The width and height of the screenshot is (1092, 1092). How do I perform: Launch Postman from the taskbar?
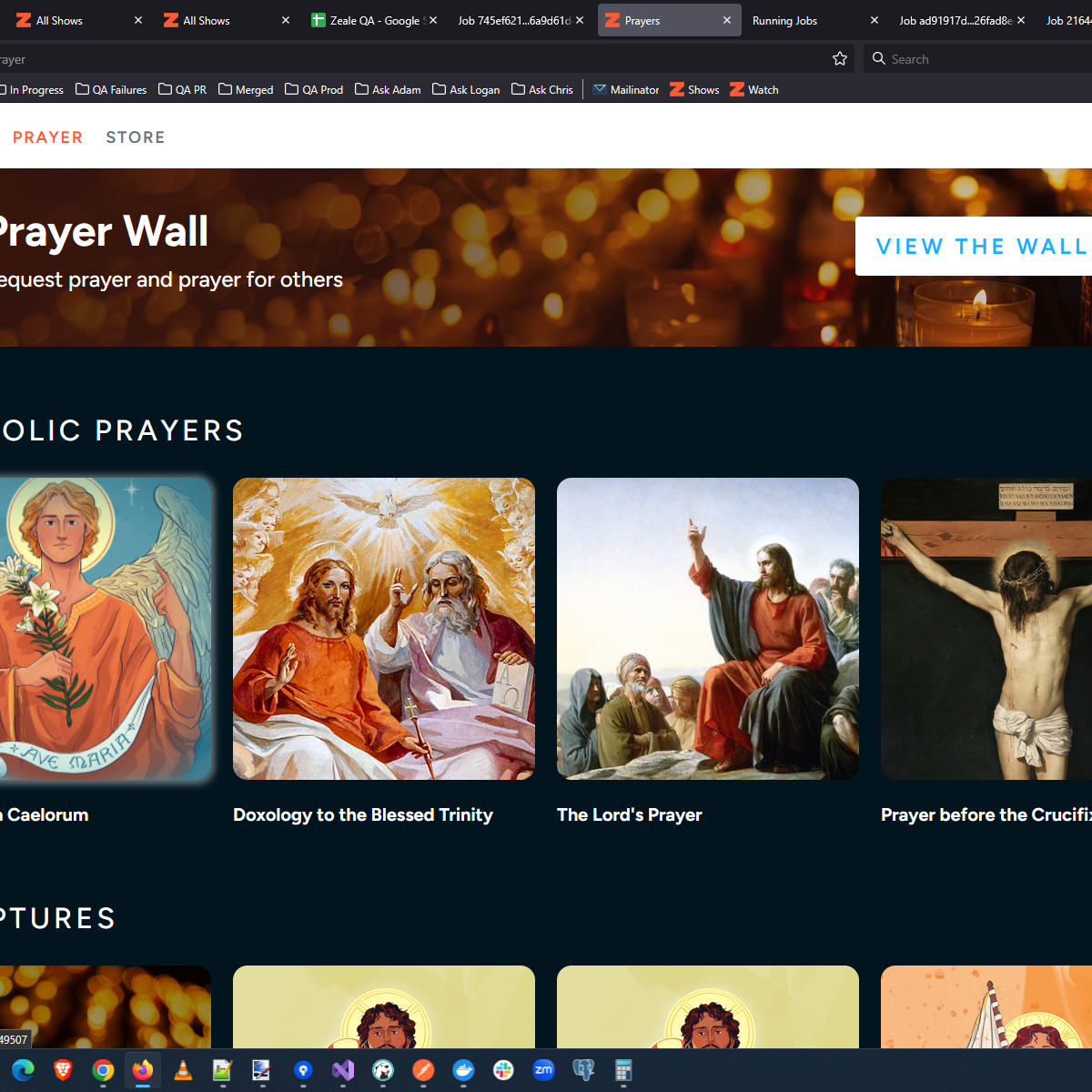(423, 1070)
